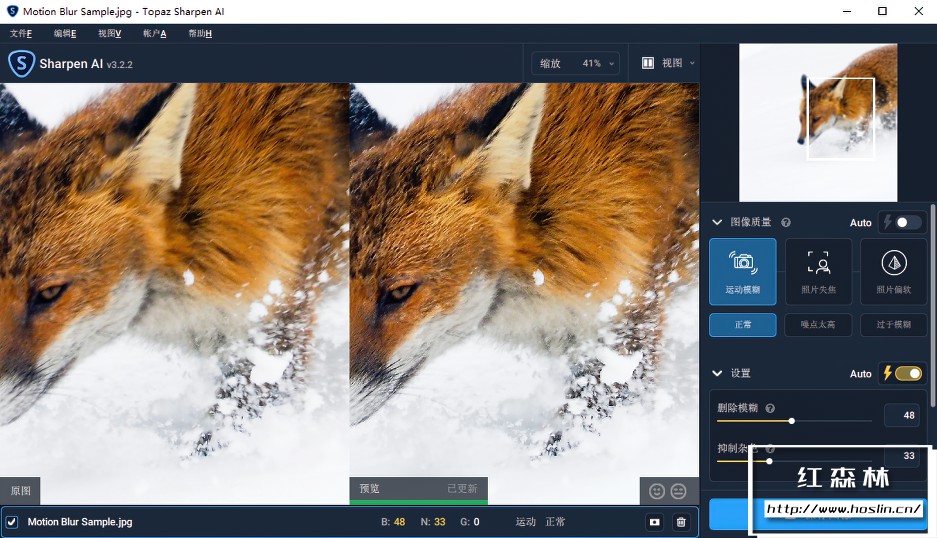Click the Motion Blur Sample.jpg file name
Screen dimensions: 937x538
pyautogui.click(x=80, y=522)
